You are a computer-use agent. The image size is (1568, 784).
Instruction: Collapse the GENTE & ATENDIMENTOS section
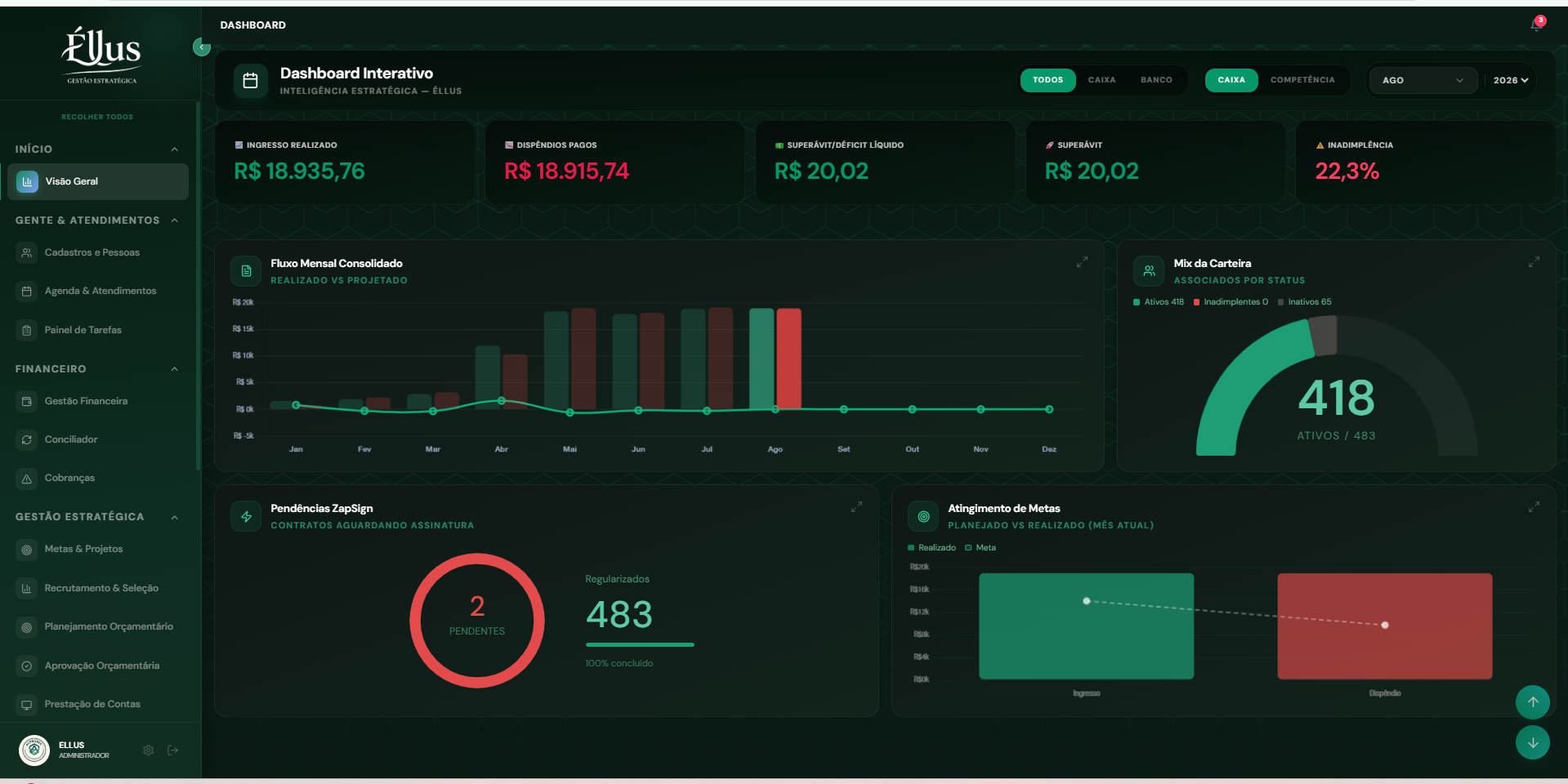(x=97, y=220)
